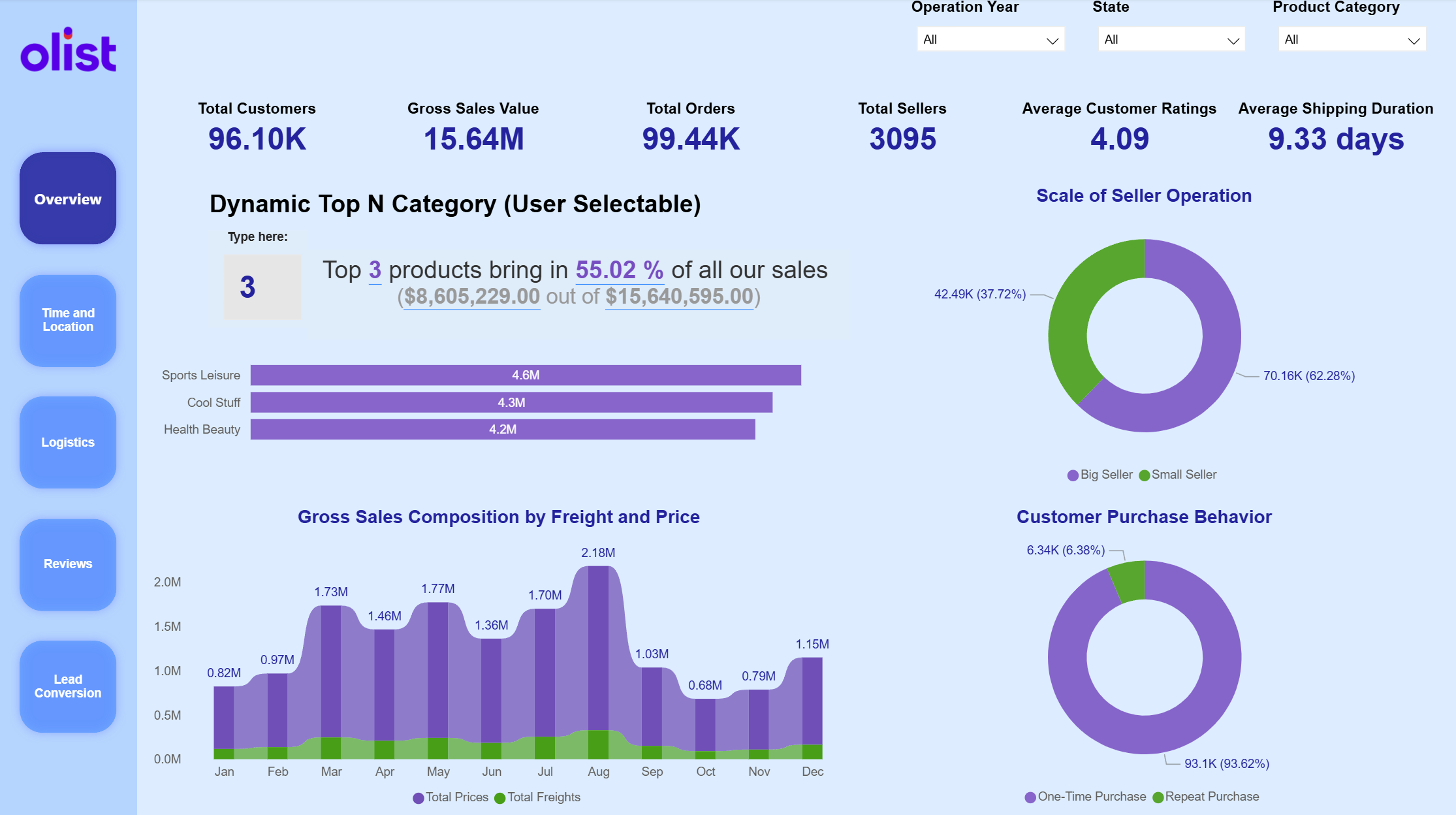Click the Total Freights legend marker
Screen dimensions: 1456x815
[x=500, y=798]
